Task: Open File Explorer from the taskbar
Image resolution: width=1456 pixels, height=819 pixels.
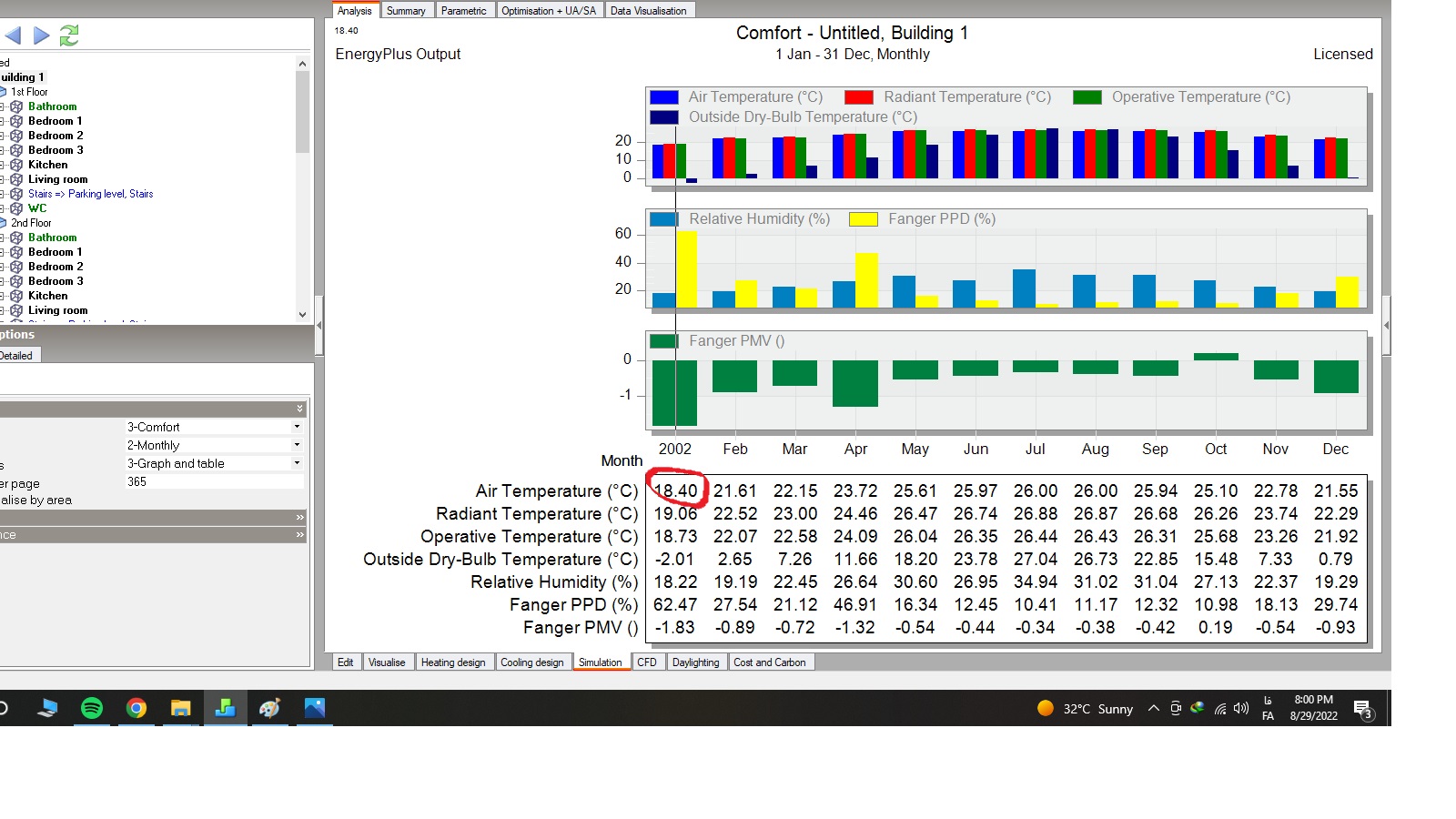Action: tap(181, 708)
